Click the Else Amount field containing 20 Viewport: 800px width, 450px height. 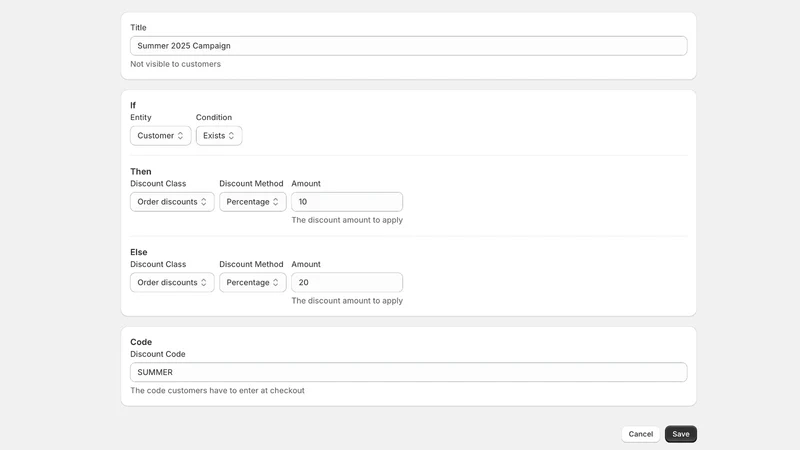tap(347, 283)
